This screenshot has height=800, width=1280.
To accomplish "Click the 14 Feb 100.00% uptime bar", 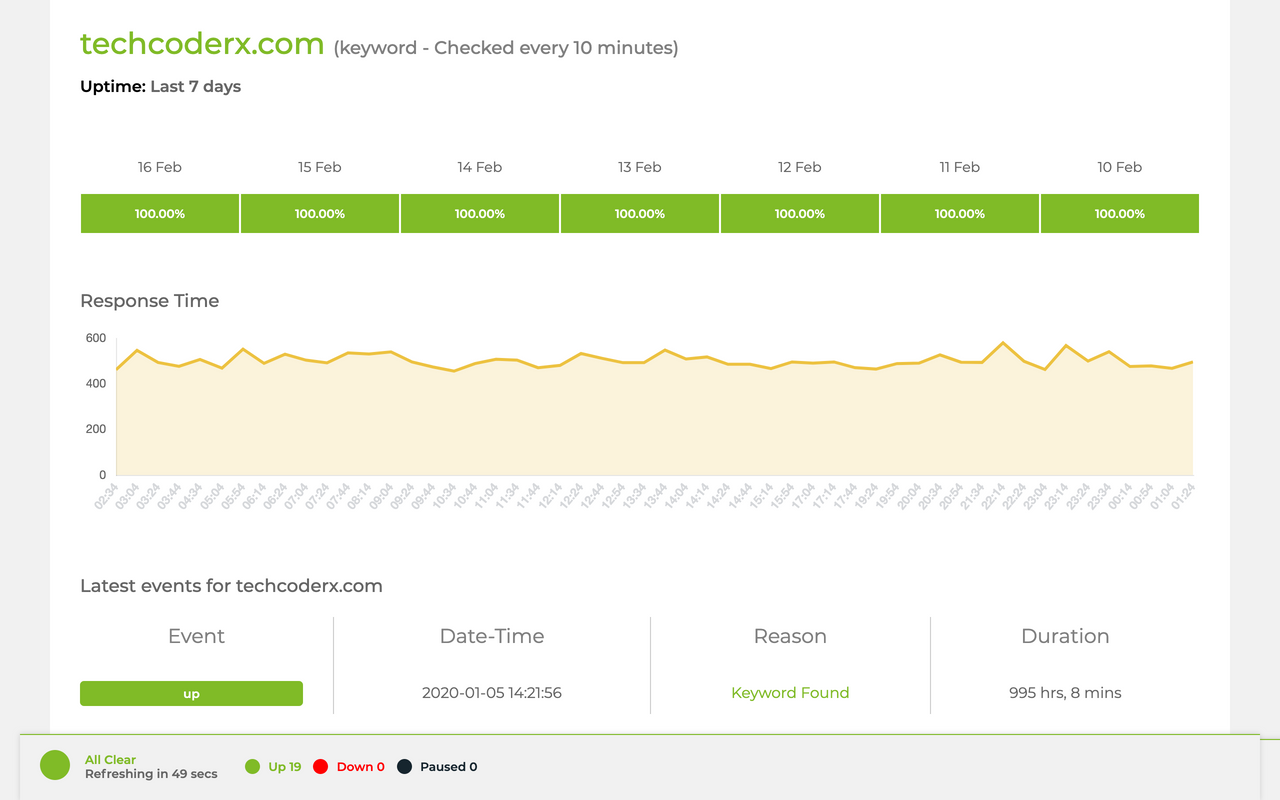I will [x=480, y=214].
